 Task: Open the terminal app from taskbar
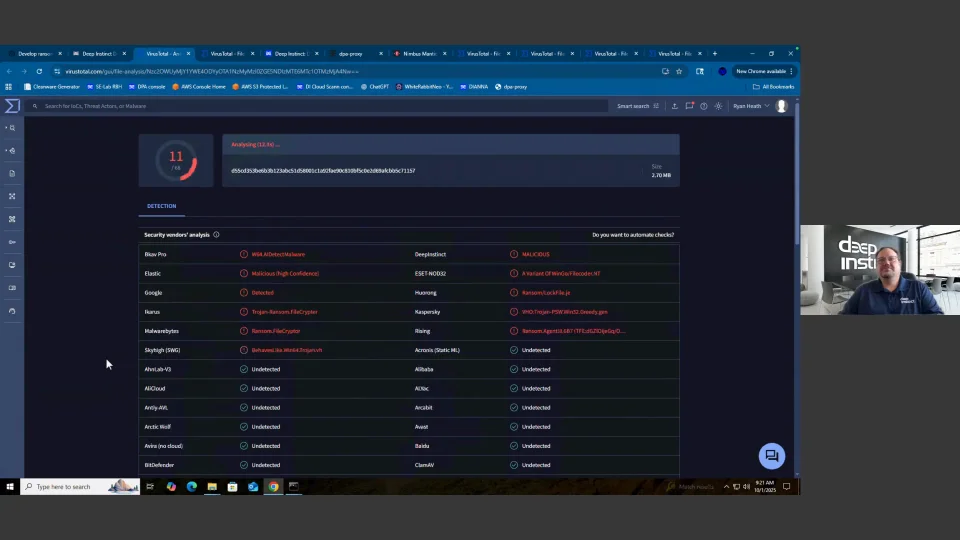pos(294,487)
